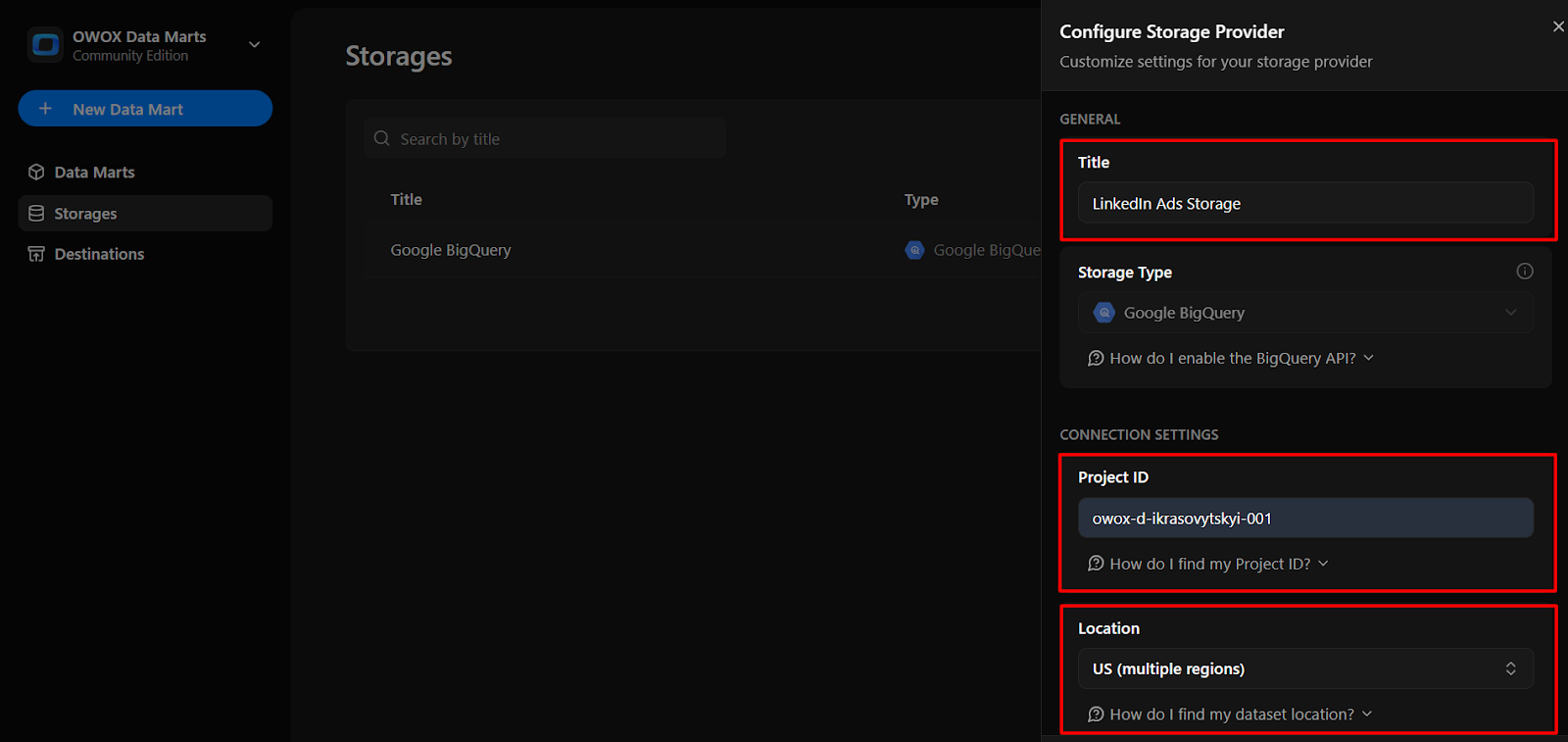Open the Google BigQuery storage row
This screenshot has width=1568, height=742.
[x=702, y=250]
